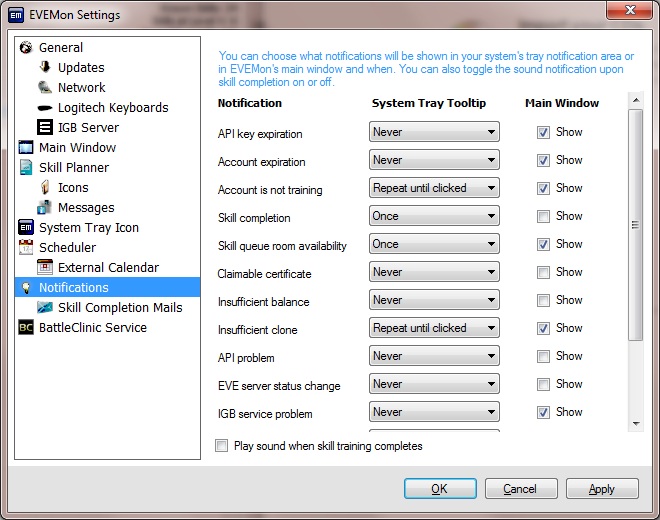Check Show for API problem
Viewport: 660px width, 520px height.
point(543,356)
